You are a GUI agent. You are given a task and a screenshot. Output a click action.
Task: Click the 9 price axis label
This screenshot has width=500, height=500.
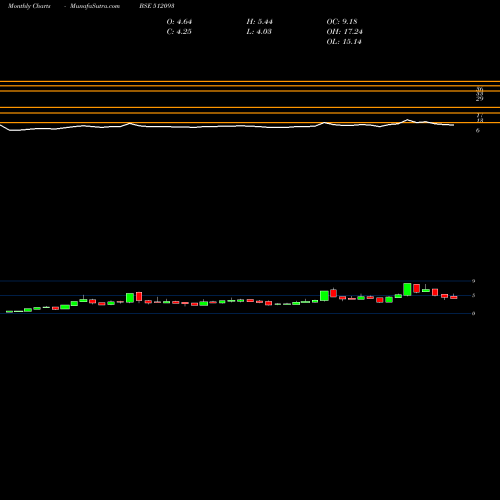(x=473, y=281)
